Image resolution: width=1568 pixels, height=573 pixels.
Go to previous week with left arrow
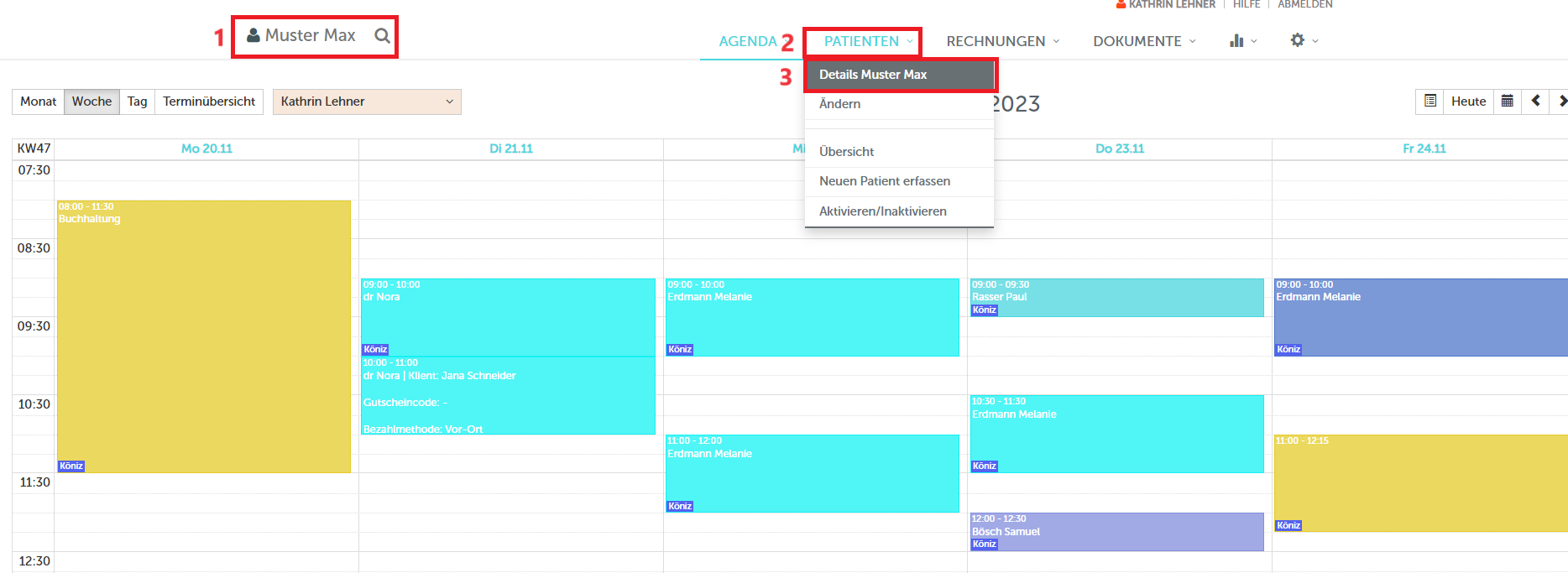pyautogui.click(x=1535, y=101)
